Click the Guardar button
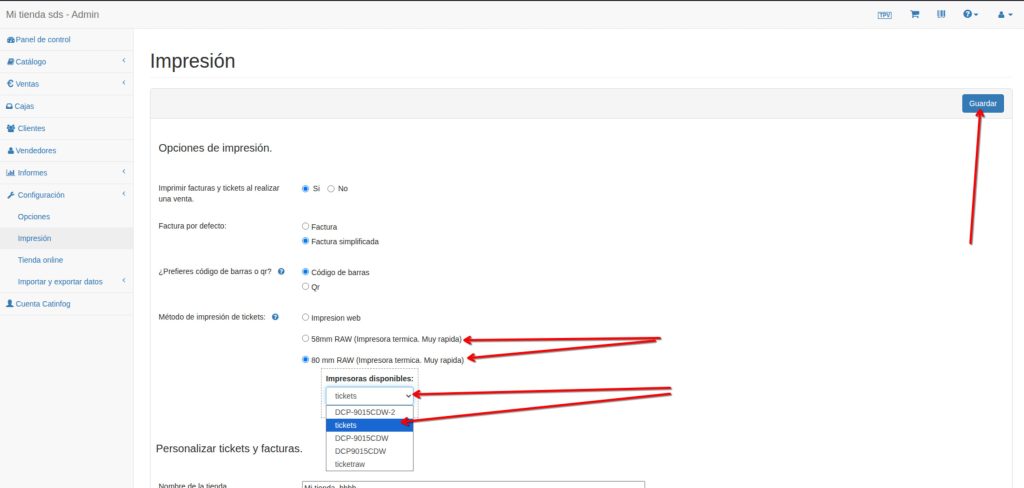Image resolution: width=1024 pixels, height=488 pixels. 982,104
